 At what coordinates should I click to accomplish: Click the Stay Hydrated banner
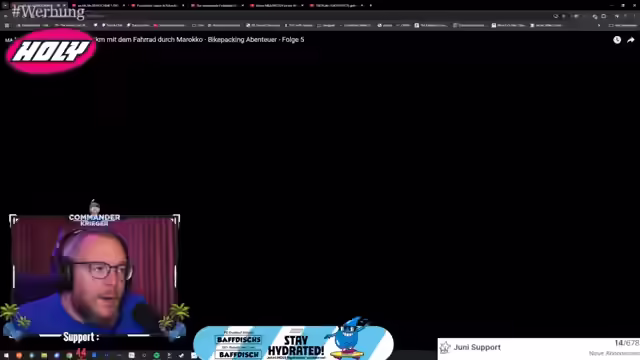coord(293,342)
